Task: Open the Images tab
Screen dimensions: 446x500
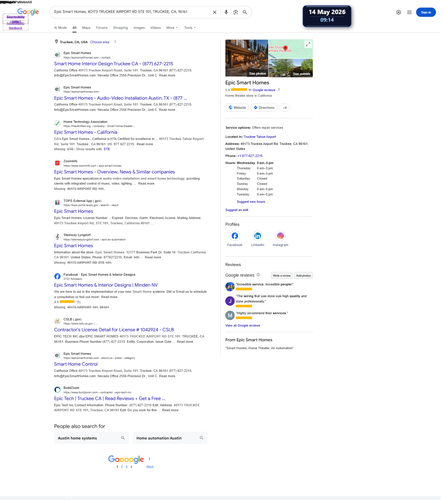Action: (140, 28)
